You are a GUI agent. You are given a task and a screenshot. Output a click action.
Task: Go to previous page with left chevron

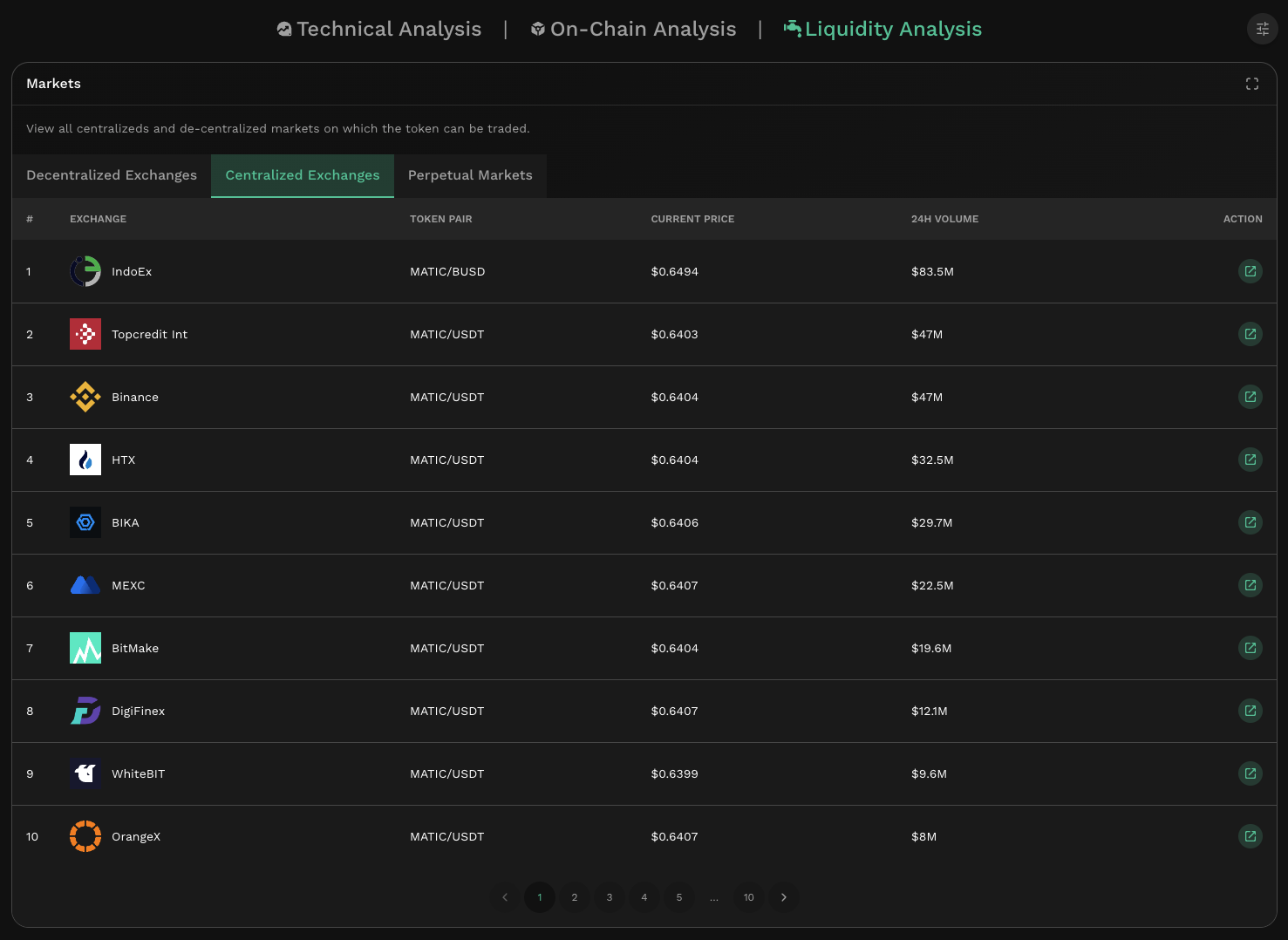pos(505,897)
